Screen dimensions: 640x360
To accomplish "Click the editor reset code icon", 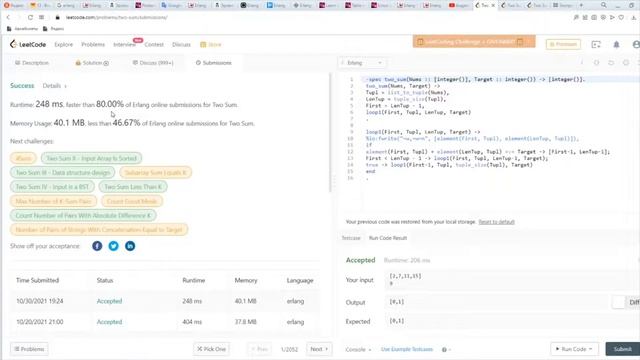I will click(x=611, y=63).
